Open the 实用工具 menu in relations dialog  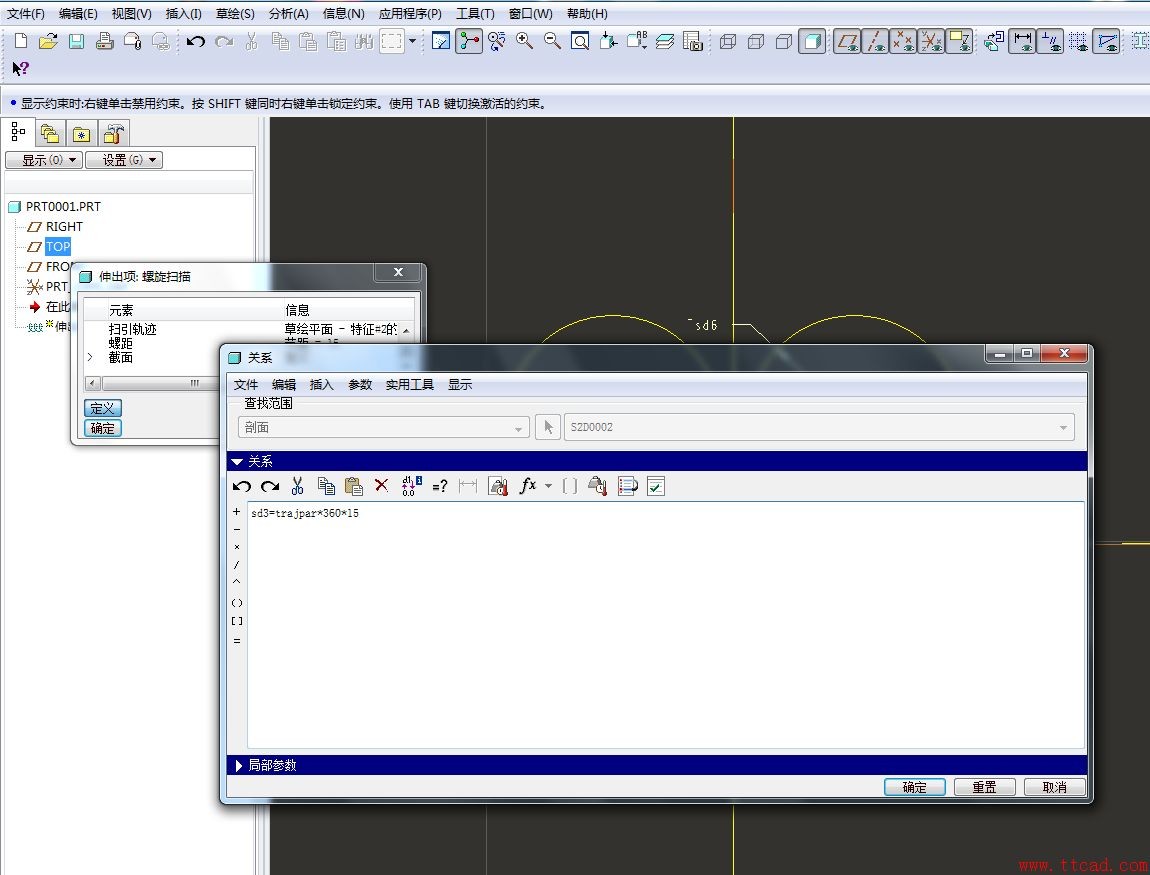coord(409,384)
